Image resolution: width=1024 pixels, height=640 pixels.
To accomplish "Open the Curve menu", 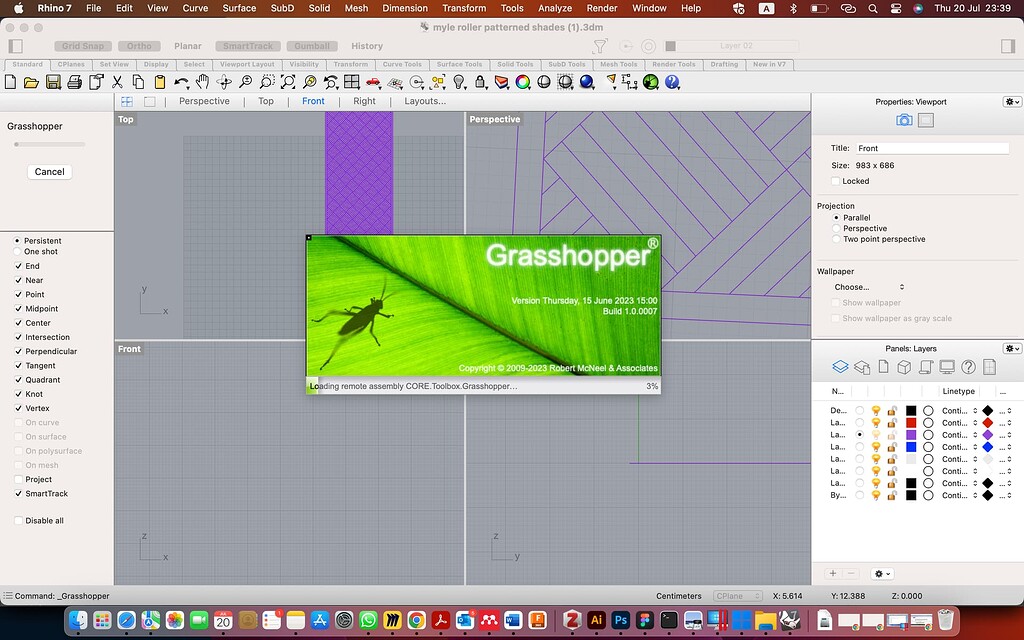I will (x=195, y=8).
